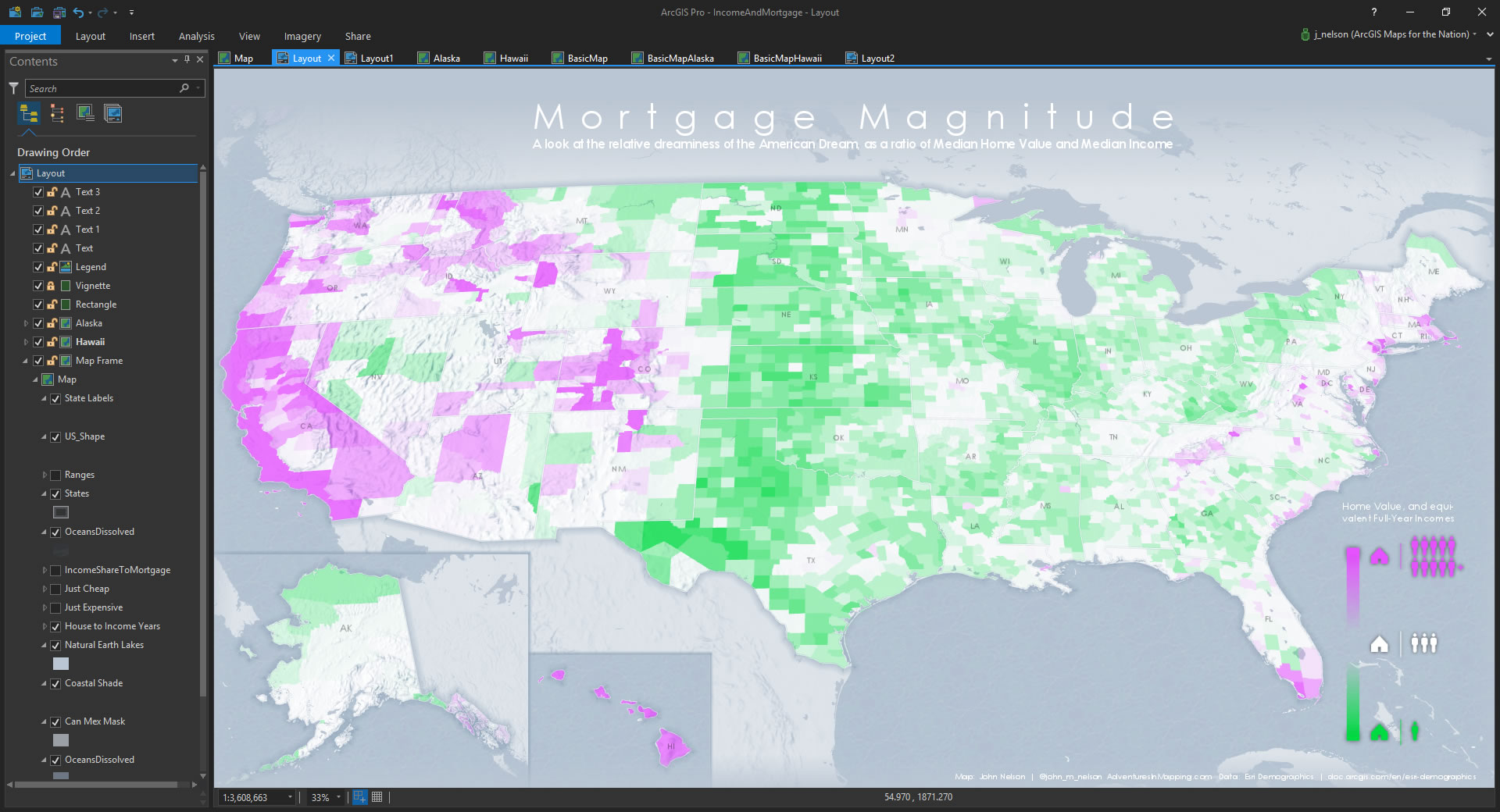Open the Contents pane options dropdown
The width and height of the screenshot is (1500, 812).
click(175, 60)
